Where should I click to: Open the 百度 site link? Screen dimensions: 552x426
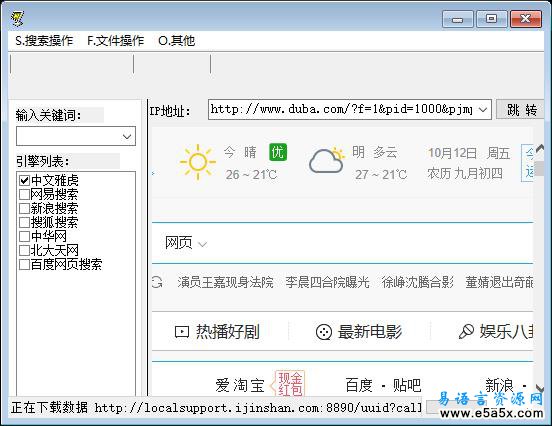[x=359, y=385]
